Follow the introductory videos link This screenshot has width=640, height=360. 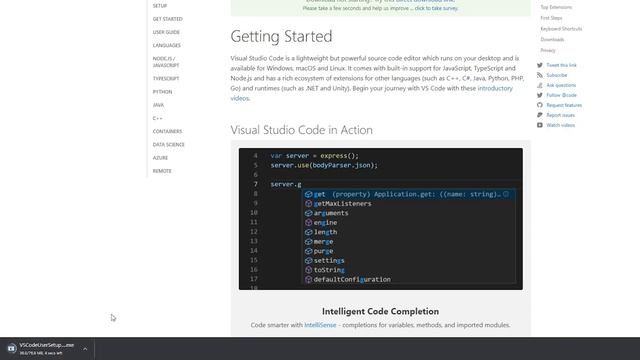pos(495,88)
